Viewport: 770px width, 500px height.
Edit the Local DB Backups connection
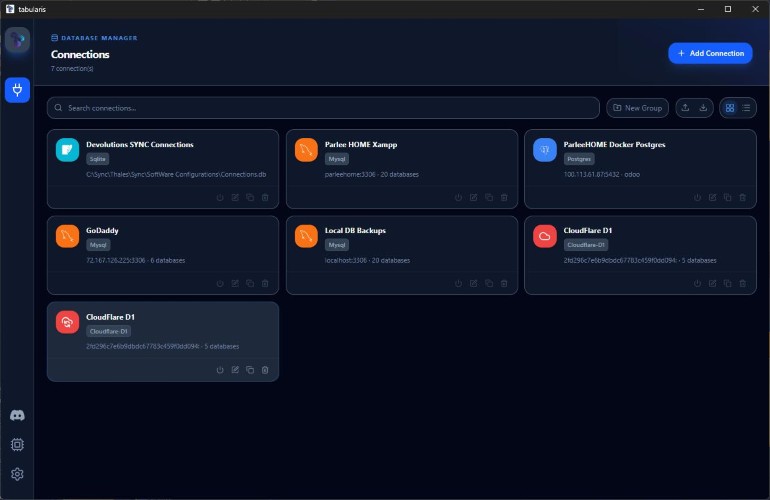(473, 283)
